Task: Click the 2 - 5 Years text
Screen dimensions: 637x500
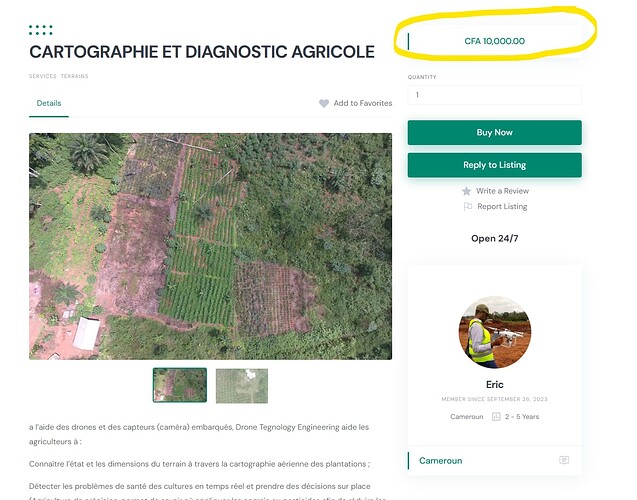Action: pos(522,417)
